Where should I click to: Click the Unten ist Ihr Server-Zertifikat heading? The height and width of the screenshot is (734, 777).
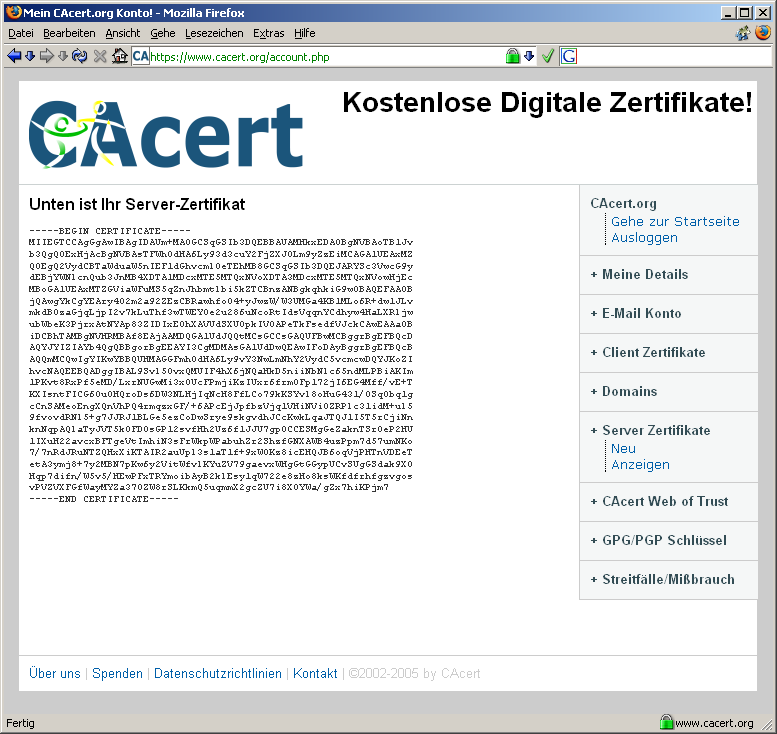point(137,204)
